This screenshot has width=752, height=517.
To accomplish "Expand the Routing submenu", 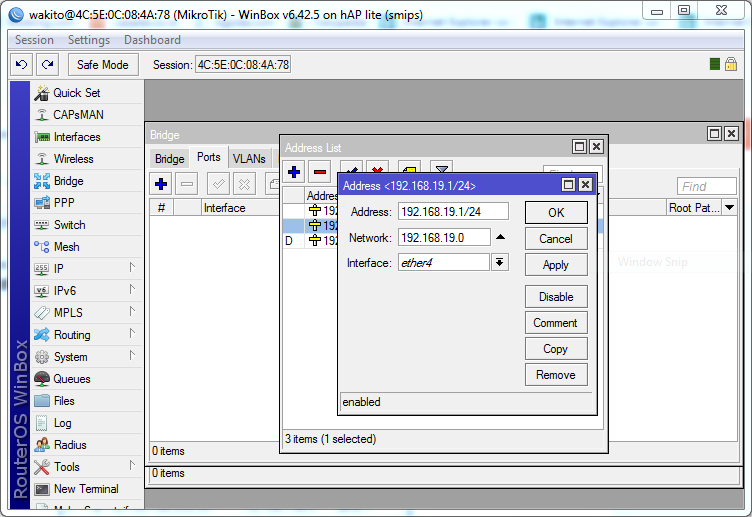I will click(132, 334).
